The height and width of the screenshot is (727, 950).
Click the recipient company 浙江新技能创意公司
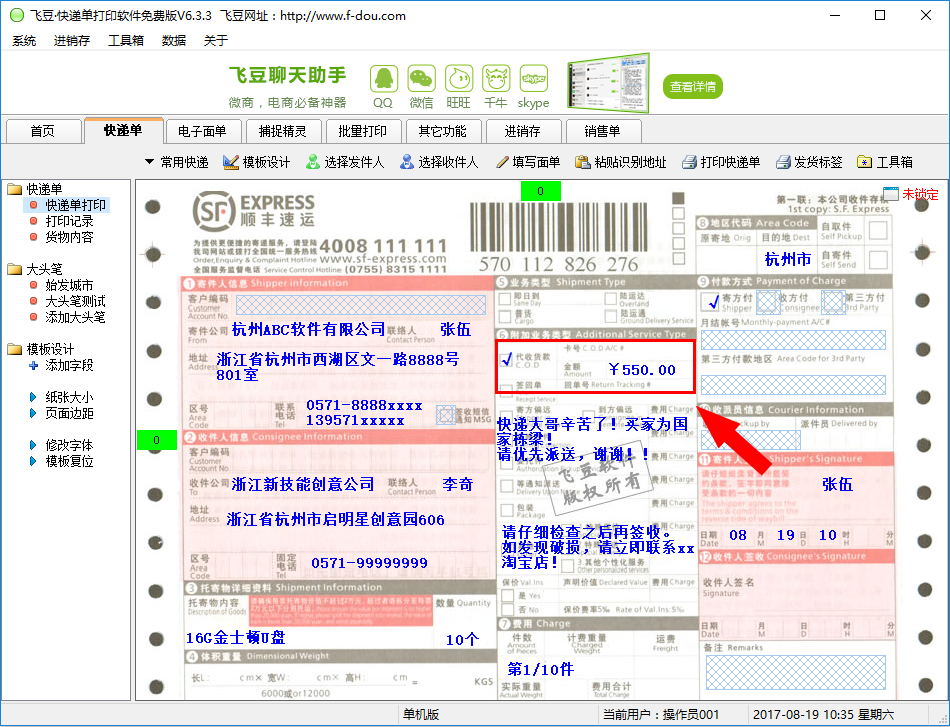click(303, 484)
